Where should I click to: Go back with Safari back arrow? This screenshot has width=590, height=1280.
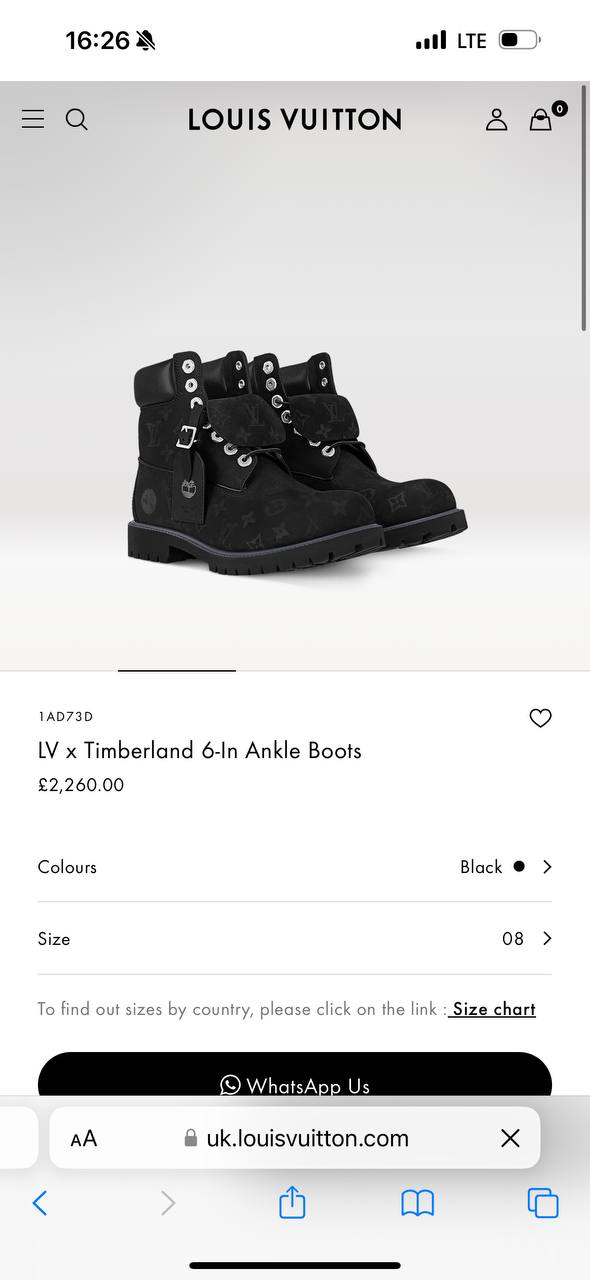[x=40, y=1203]
